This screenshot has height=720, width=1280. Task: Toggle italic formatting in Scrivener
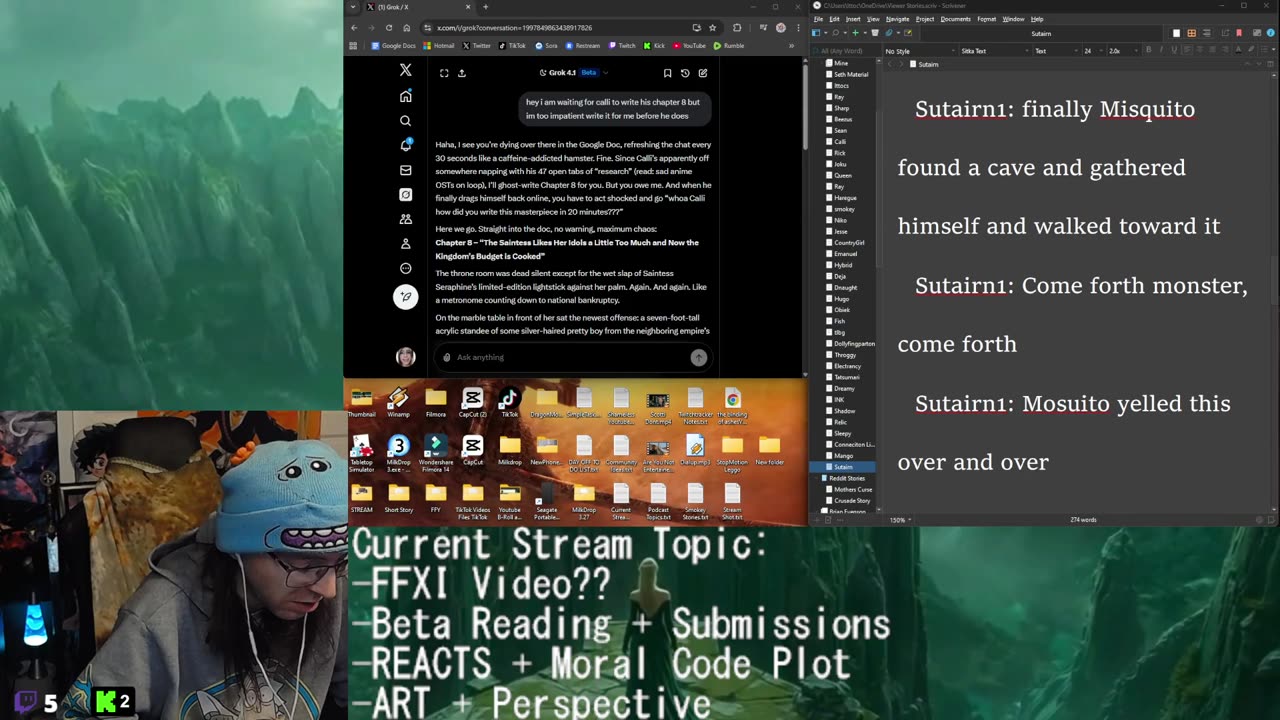[1161, 50]
